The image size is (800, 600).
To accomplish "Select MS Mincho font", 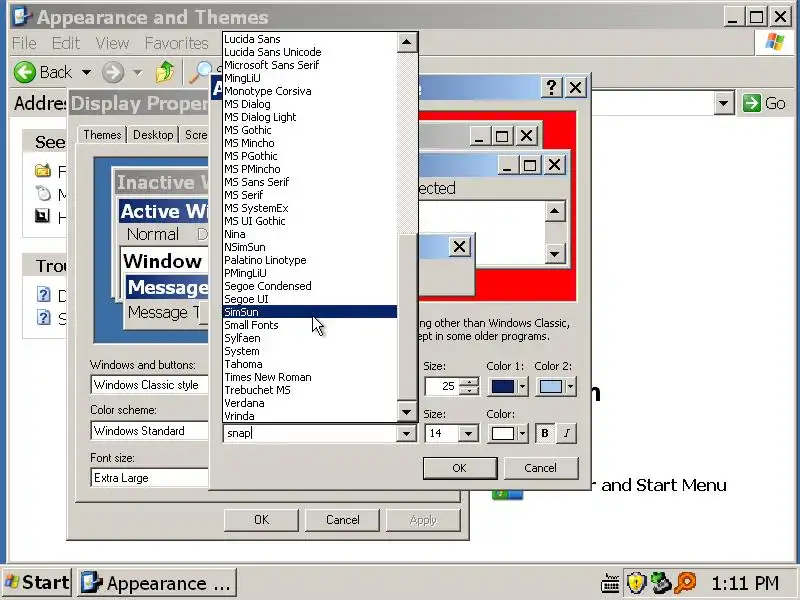I will click(310, 143).
